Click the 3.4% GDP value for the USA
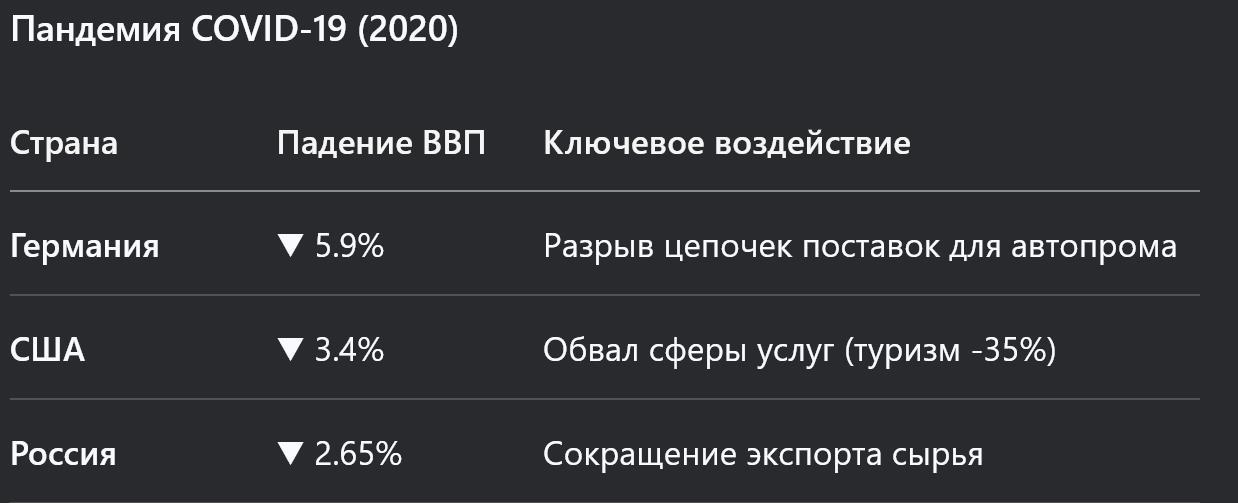Screen dimensions: 1238x503 pos(349,351)
